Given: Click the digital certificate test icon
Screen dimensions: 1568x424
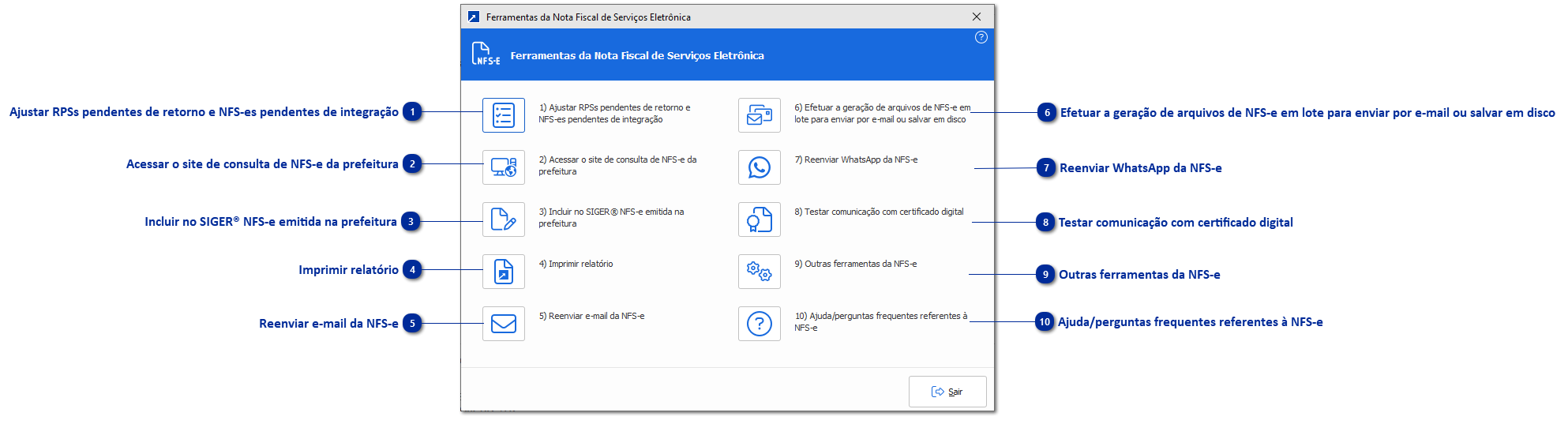Looking at the screenshot, I should point(759,220).
